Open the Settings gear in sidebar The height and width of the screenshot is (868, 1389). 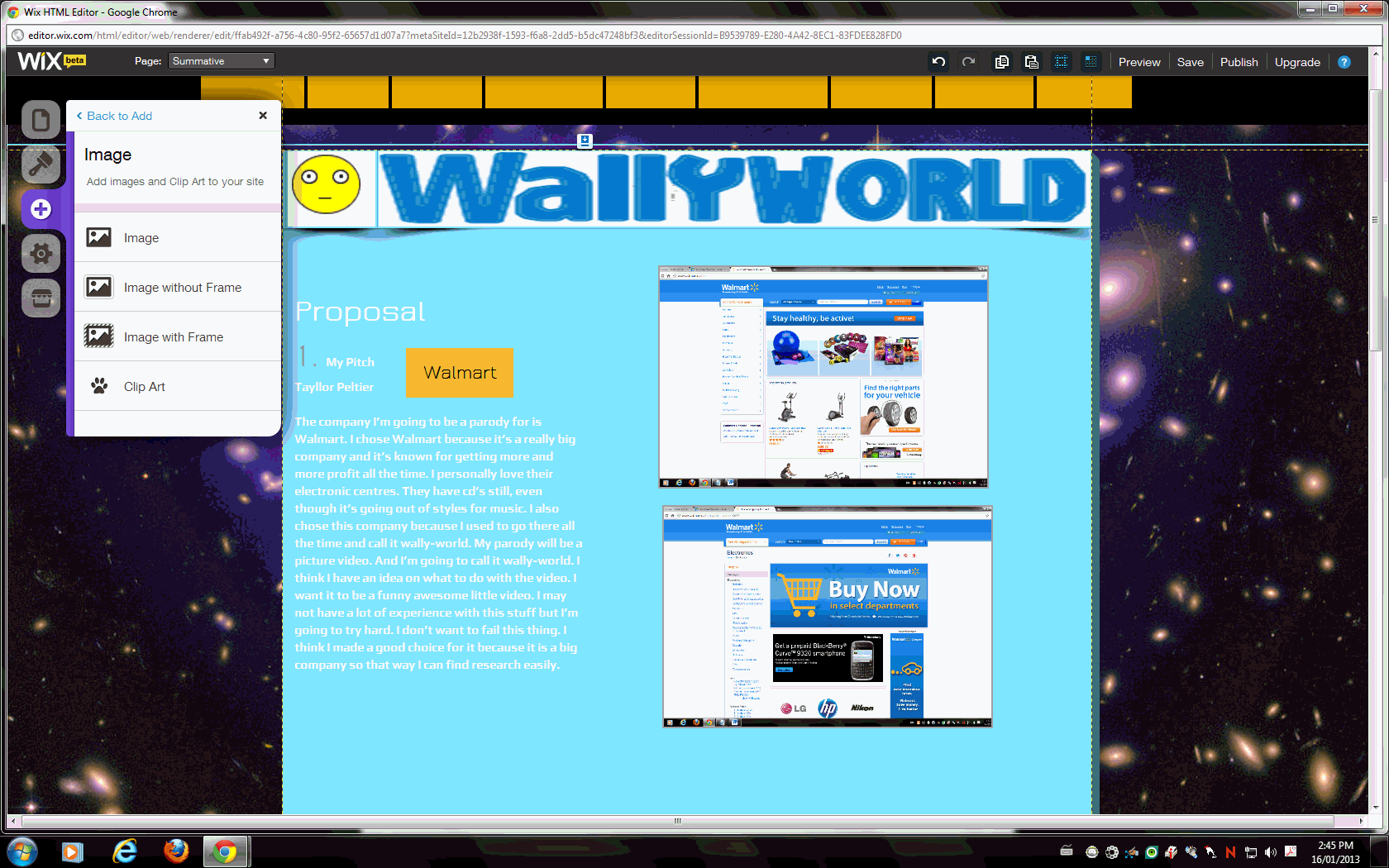41,254
